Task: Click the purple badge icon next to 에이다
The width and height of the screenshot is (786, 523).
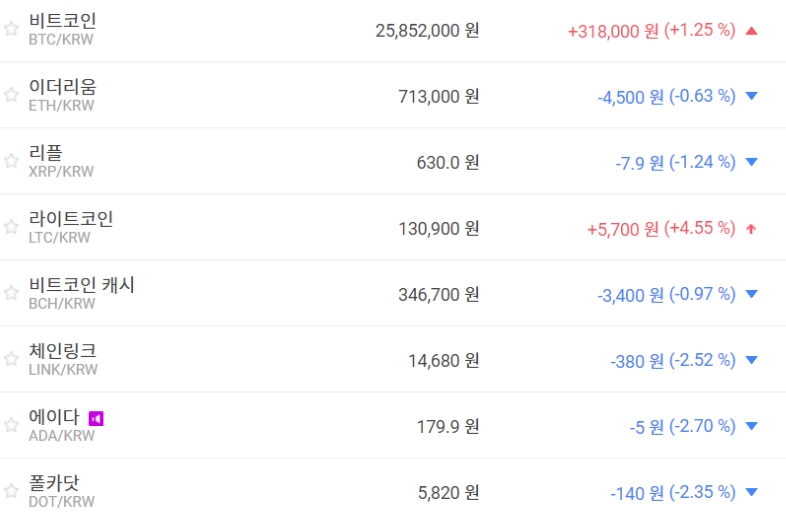Action: 96,418
